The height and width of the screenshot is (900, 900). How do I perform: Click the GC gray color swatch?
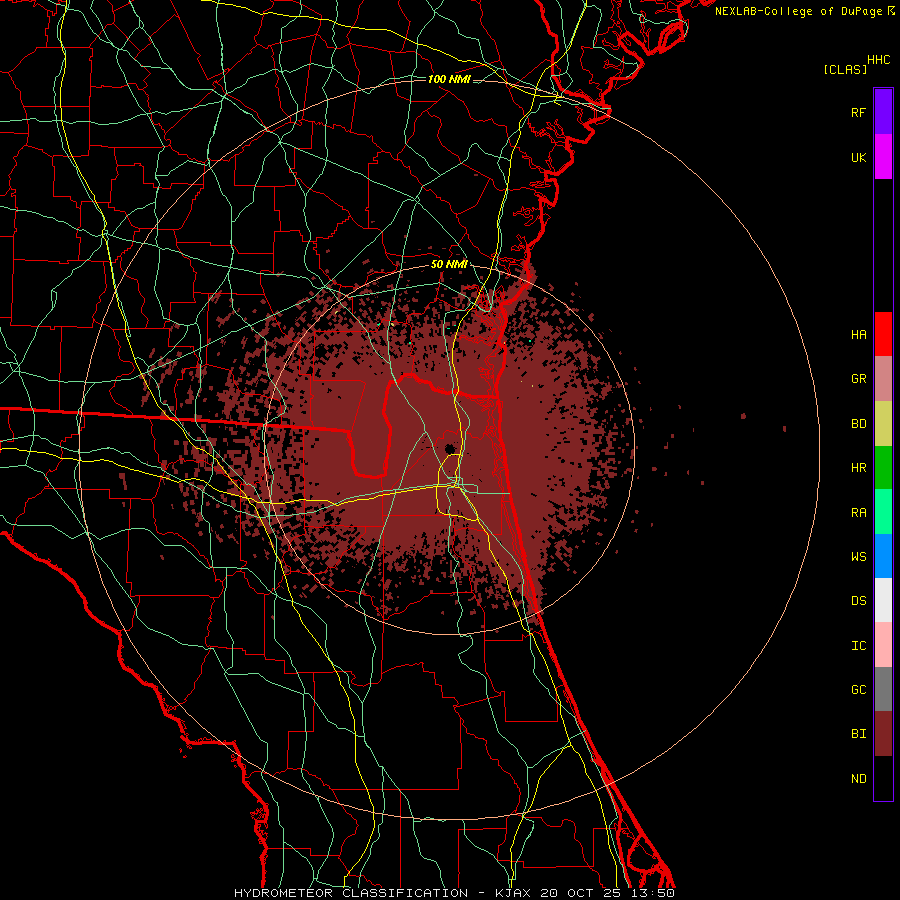[883, 689]
